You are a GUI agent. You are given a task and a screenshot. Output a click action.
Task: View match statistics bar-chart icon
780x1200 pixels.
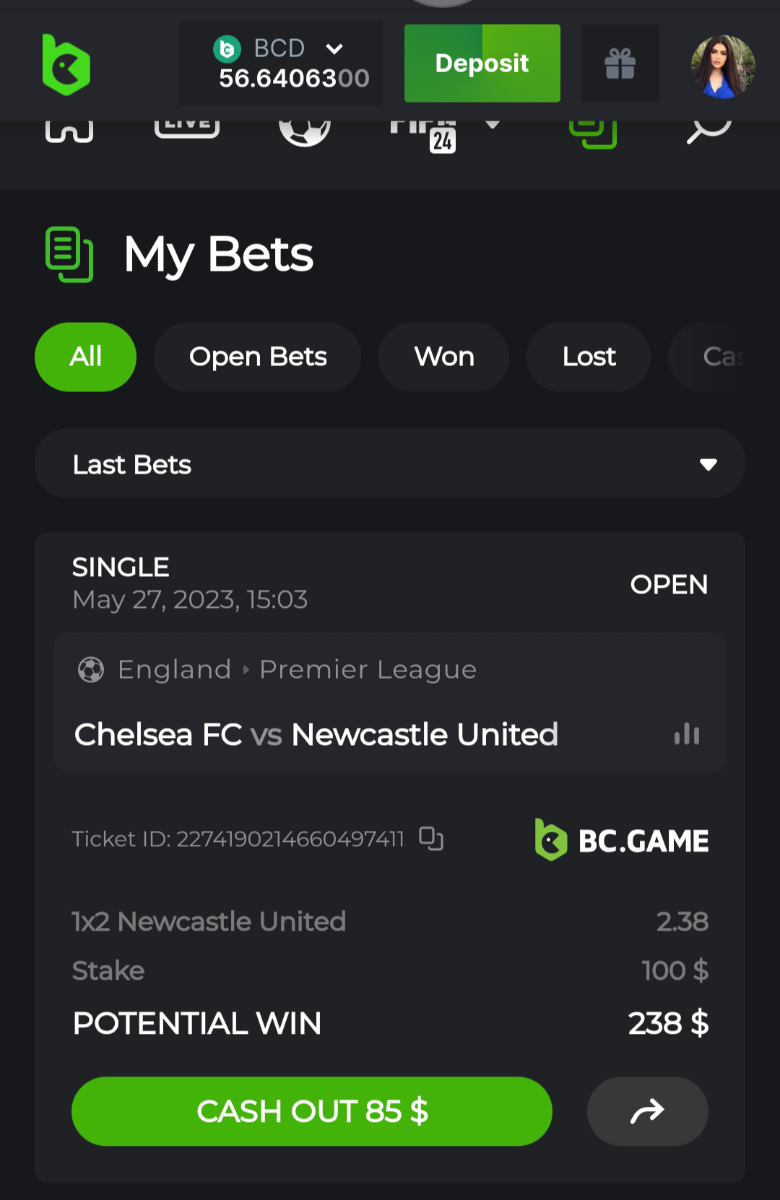click(687, 735)
